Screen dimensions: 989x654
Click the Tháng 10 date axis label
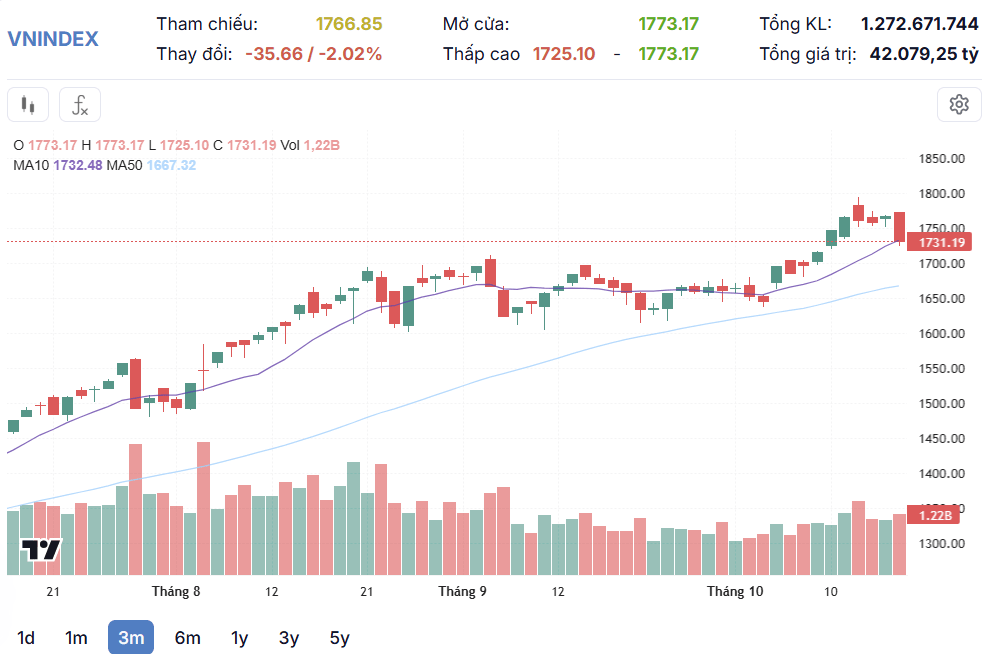735,592
